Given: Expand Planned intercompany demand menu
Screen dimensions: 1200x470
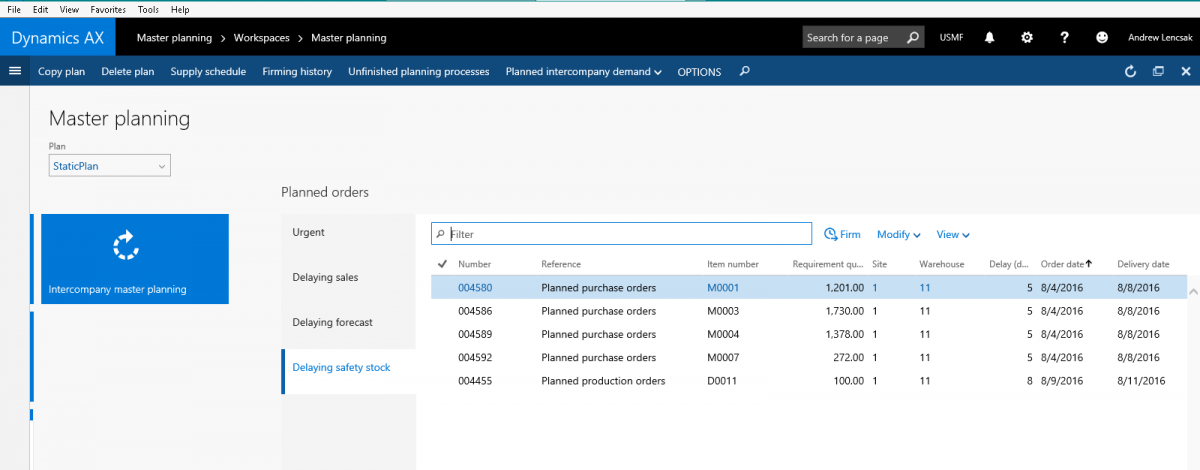Looking at the screenshot, I should click(x=584, y=72).
